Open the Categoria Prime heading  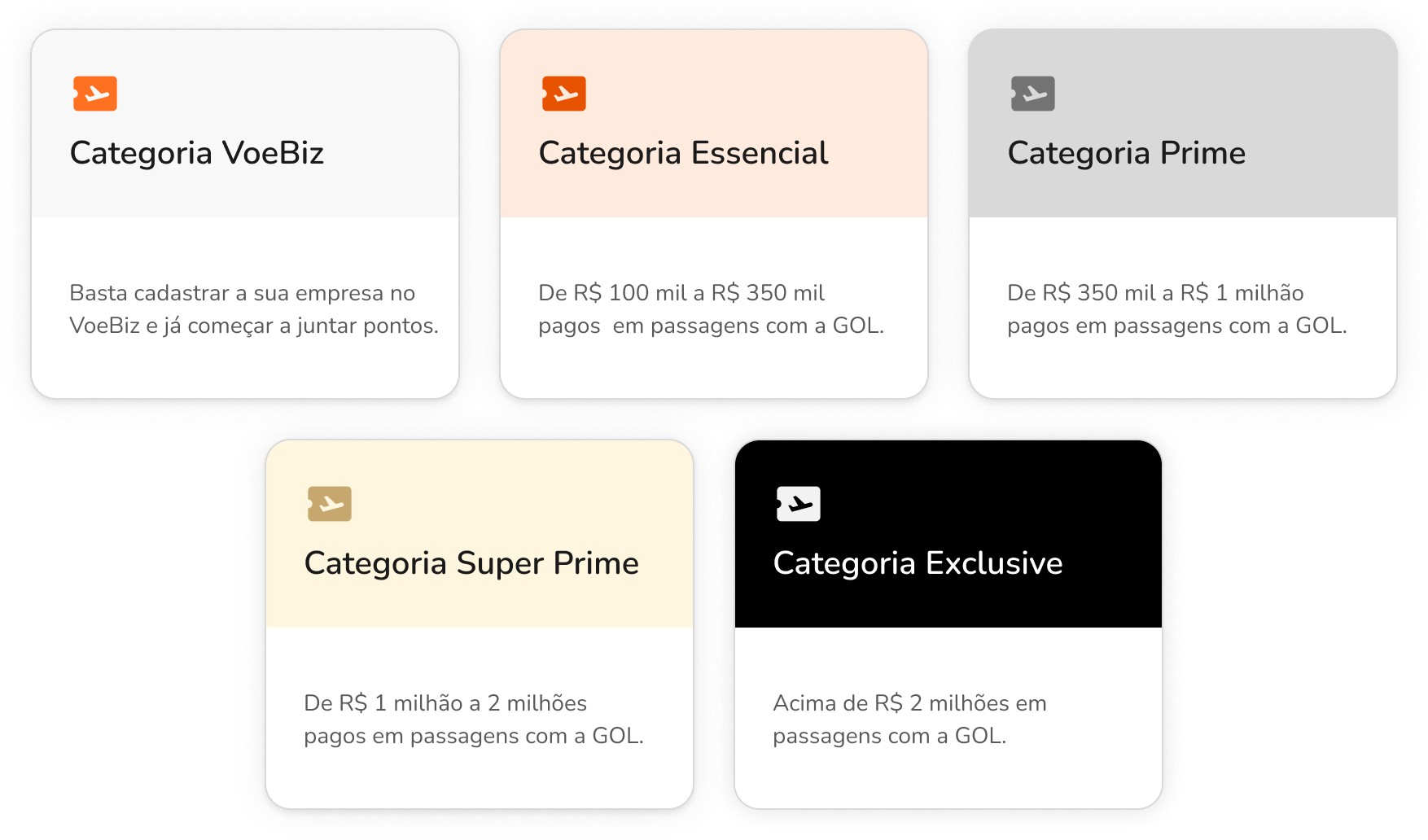pyautogui.click(x=1127, y=153)
